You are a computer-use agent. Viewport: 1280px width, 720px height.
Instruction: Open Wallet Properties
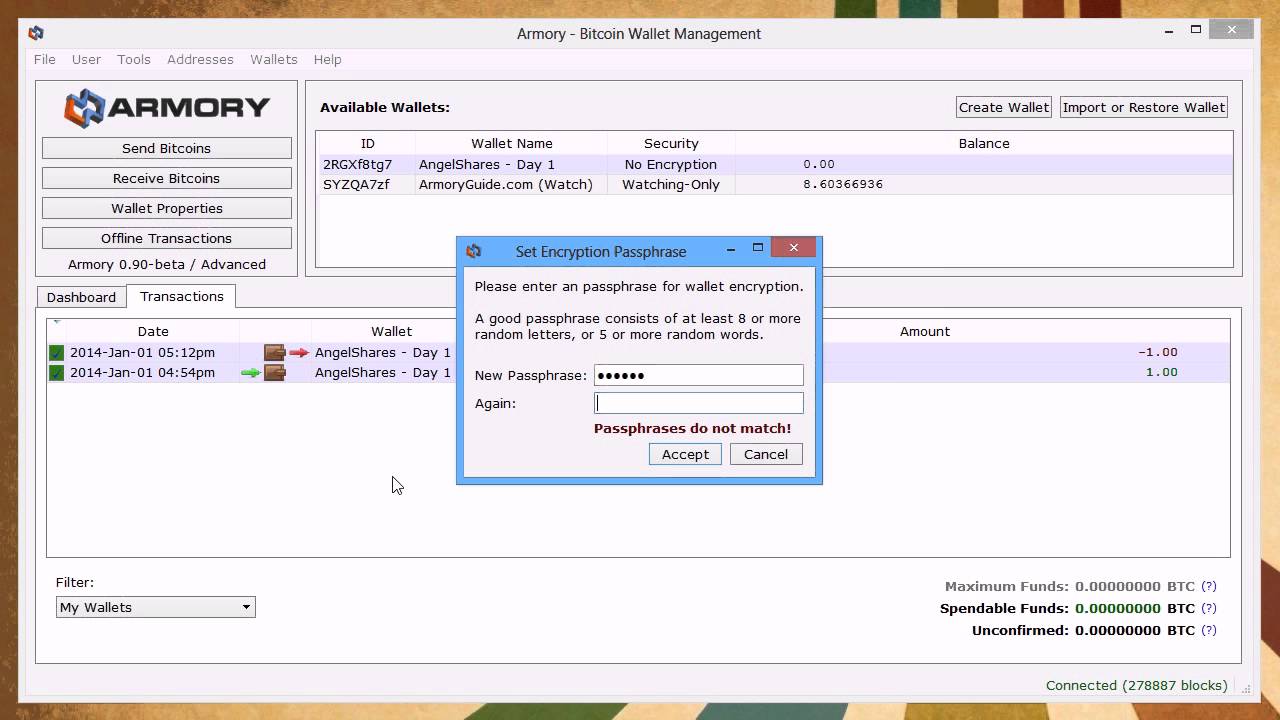click(167, 208)
